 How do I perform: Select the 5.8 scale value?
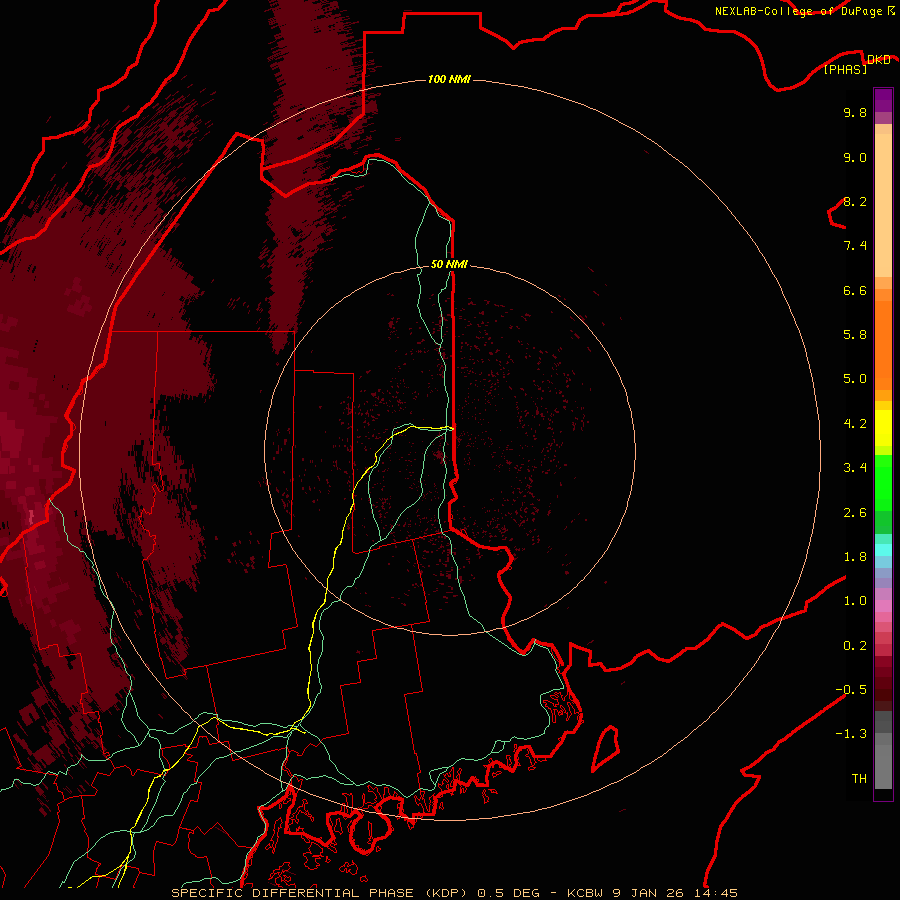coord(855,334)
